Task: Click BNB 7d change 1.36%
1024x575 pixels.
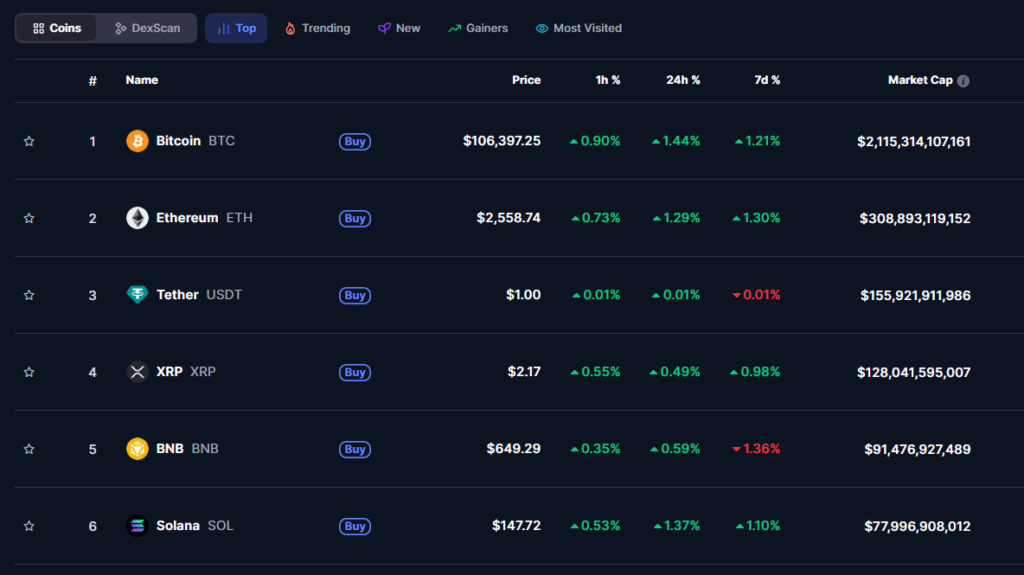Action: pyautogui.click(x=756, y=448)
